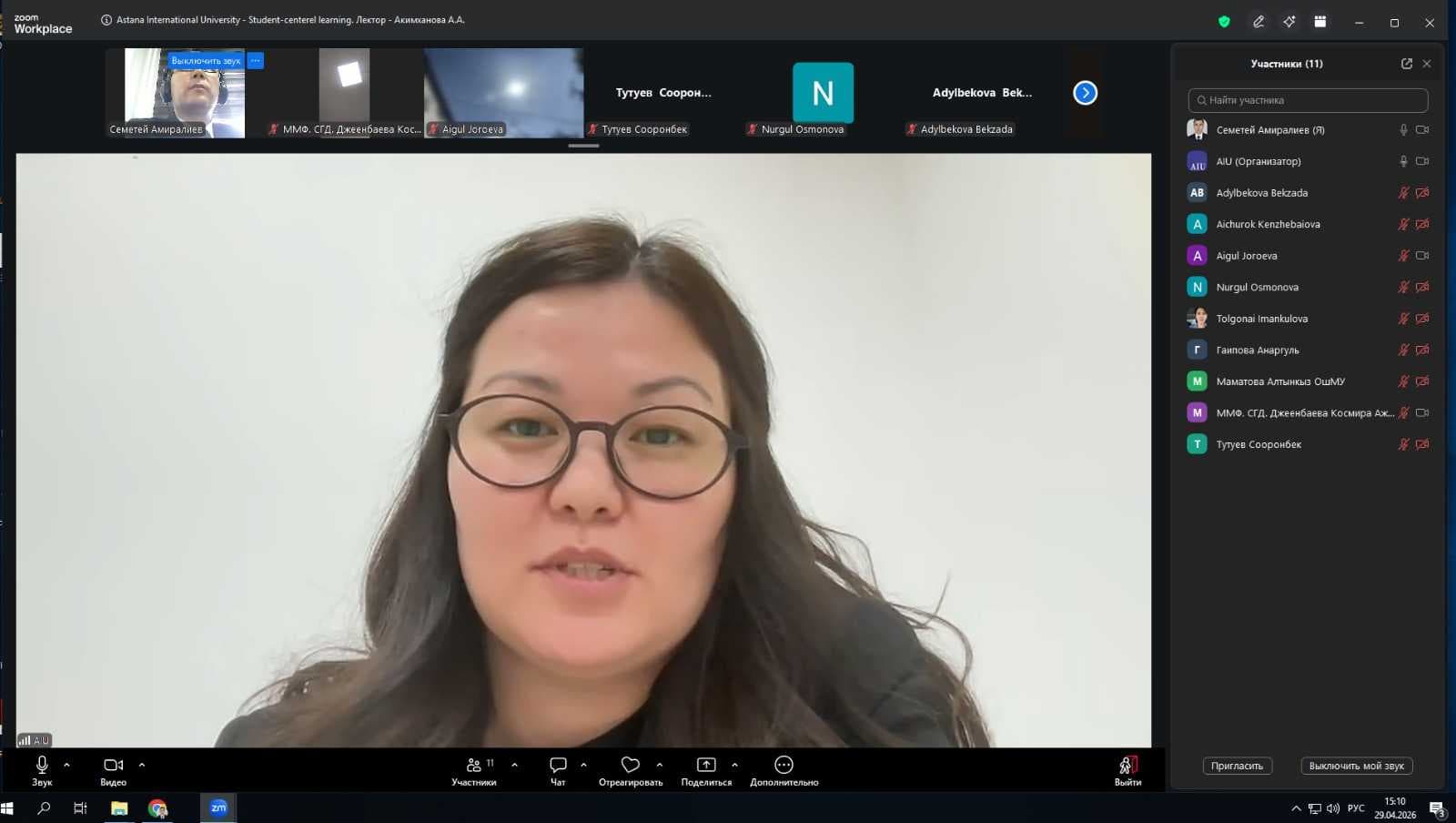Viewport: 1456px width, 823px height.
Task: Click the Выключить мой звук button
Action: pyautogui.click(x=1356, y=766)
